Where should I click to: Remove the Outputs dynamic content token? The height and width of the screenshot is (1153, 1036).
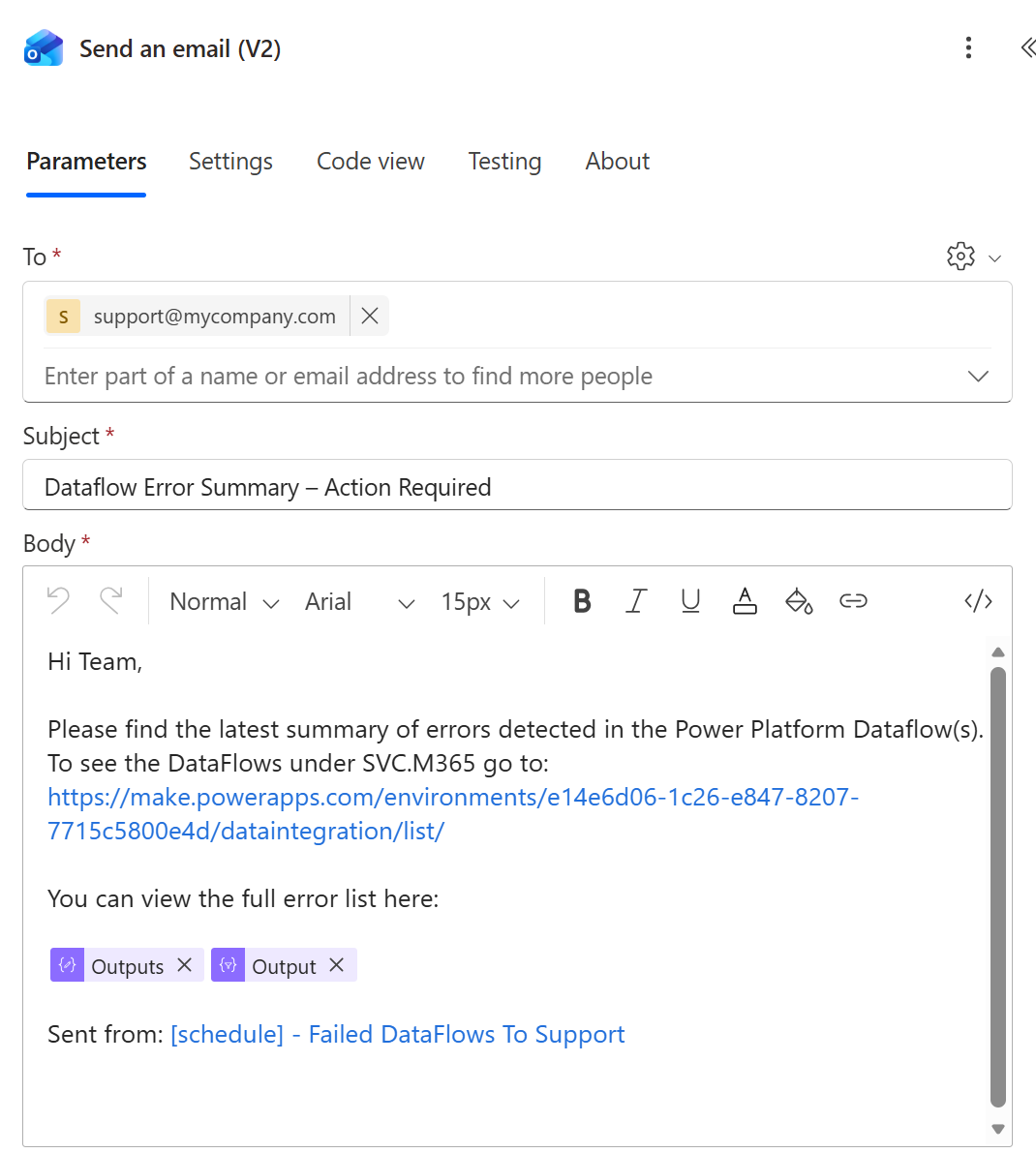[x=185, y=965]
